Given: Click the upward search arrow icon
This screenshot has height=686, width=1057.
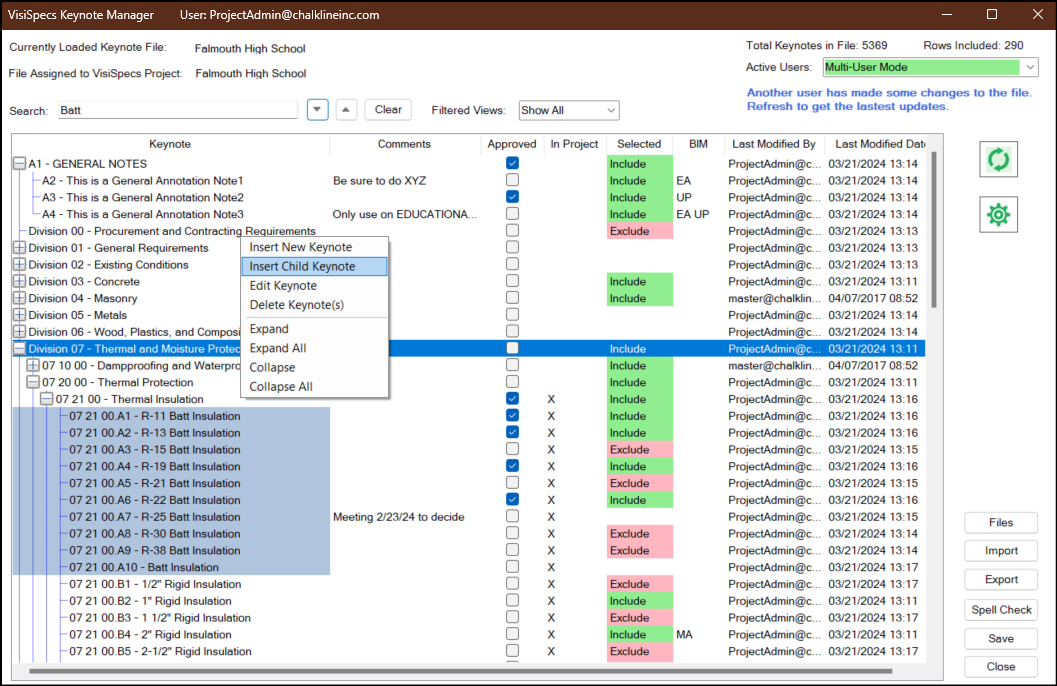Looking at the screenshot, I should (345, 109).
